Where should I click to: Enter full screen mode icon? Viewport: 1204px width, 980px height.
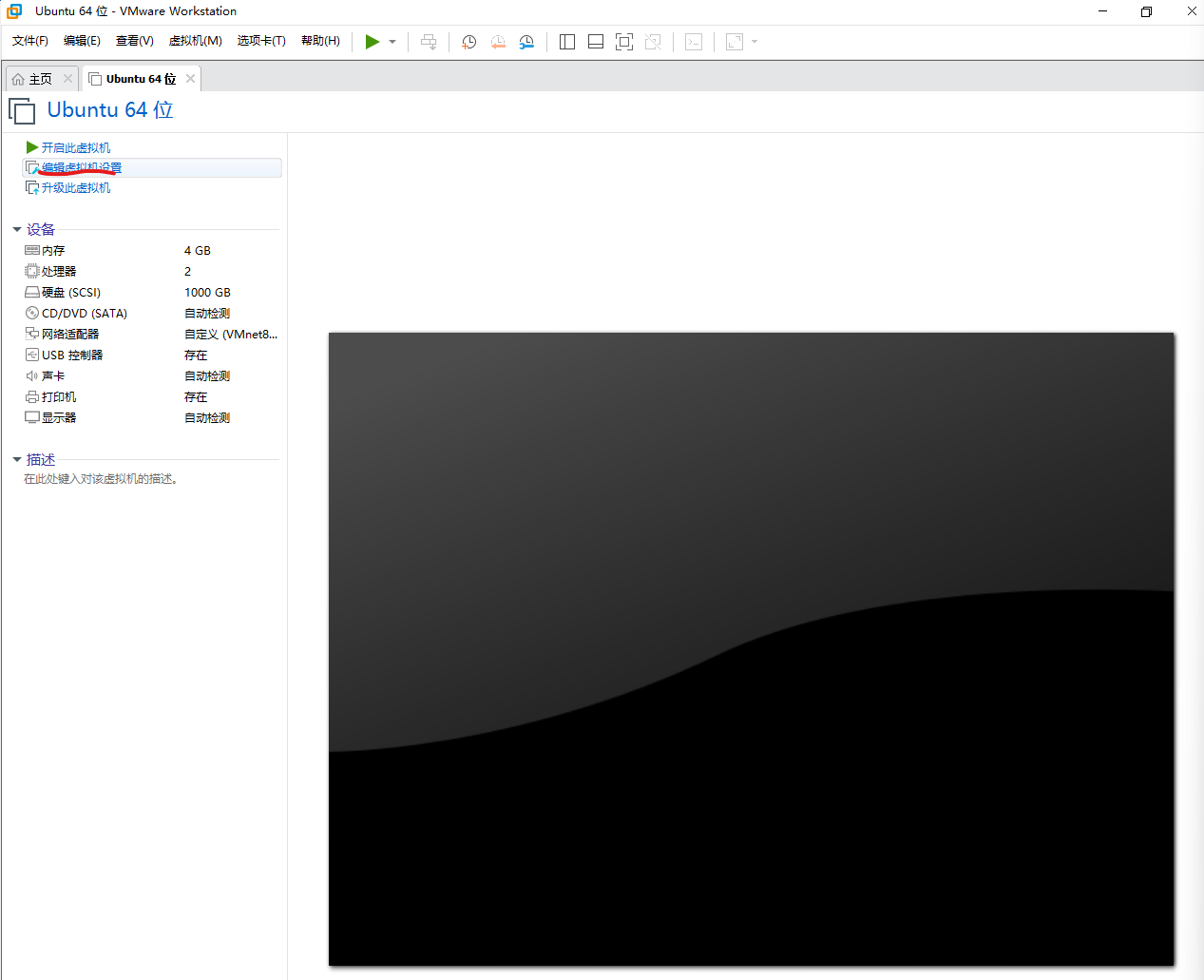[x=624, y=42]
